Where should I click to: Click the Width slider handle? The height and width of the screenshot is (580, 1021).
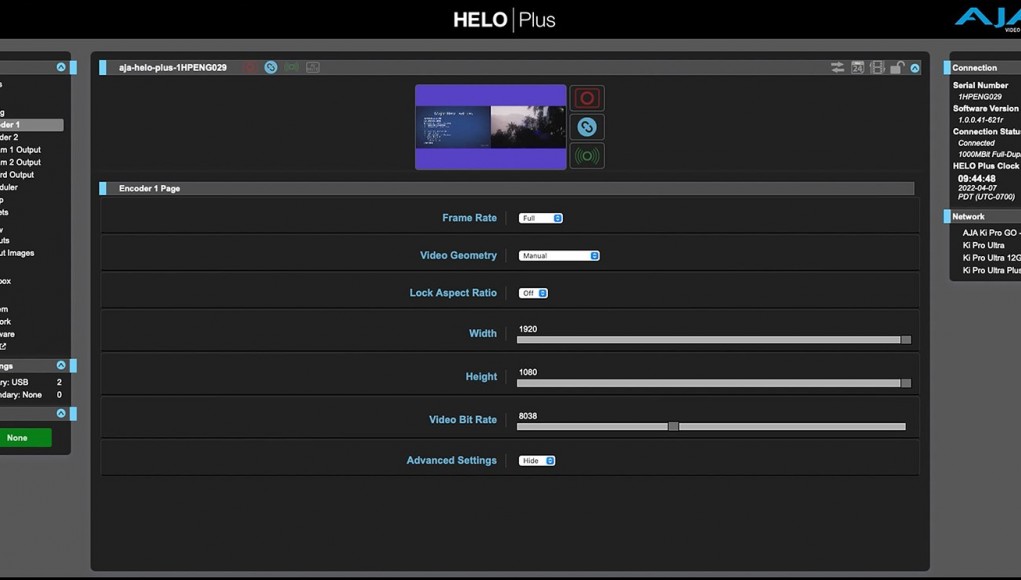(906, 340)
